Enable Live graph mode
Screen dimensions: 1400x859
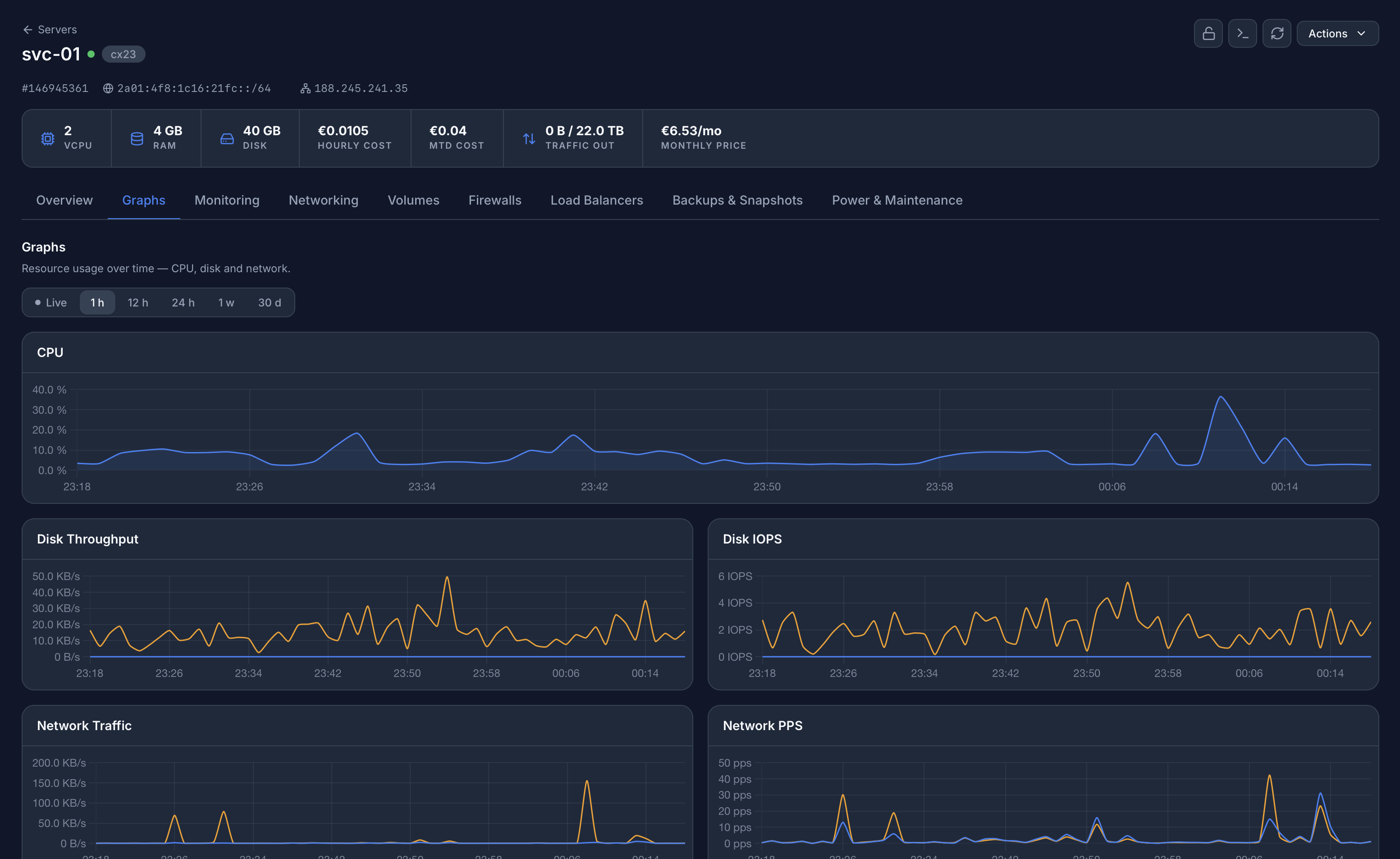51,302
